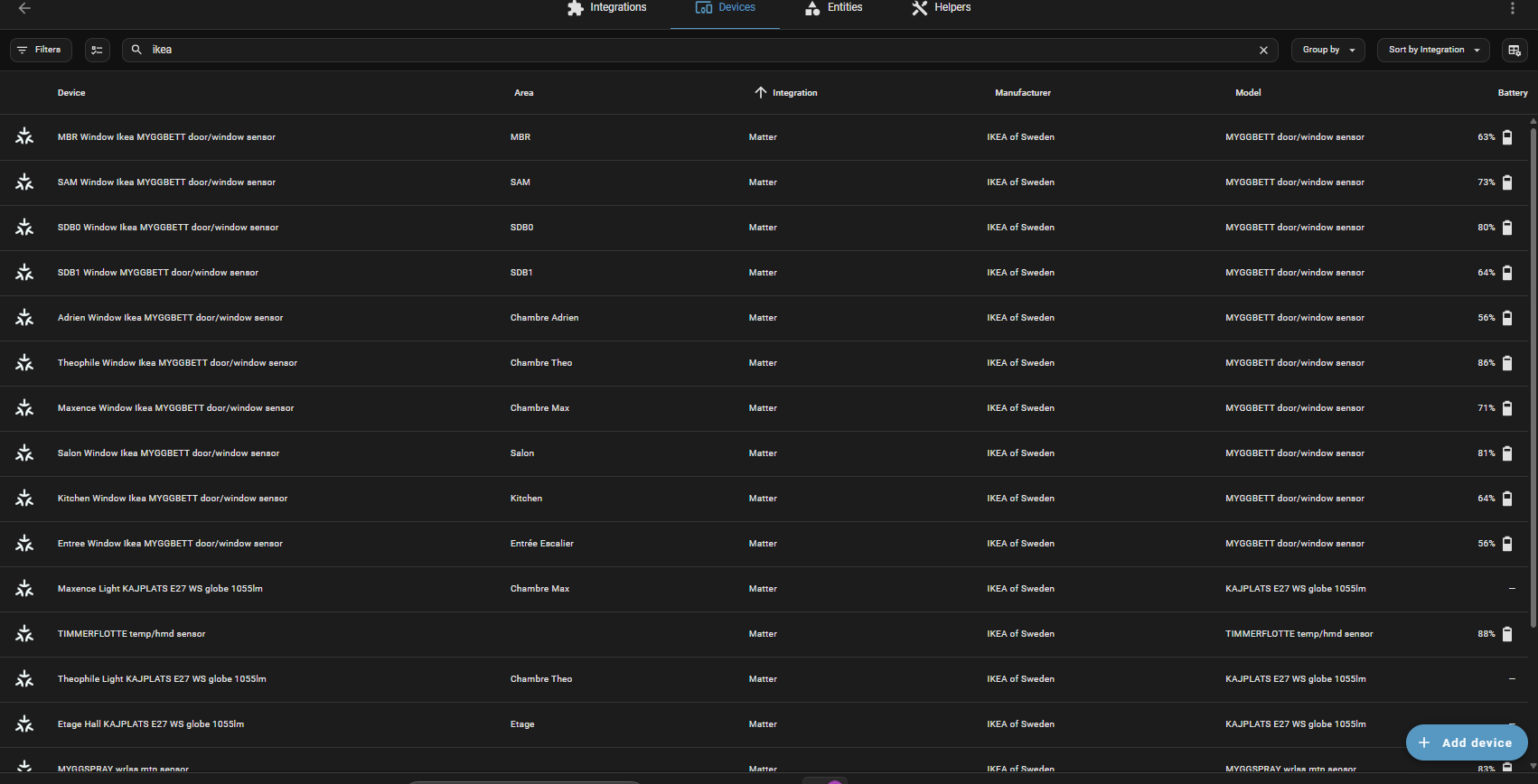Sort by the Device column header
Image resolution: width=1538 pixels, height=784 pixels.
point(71,93)
